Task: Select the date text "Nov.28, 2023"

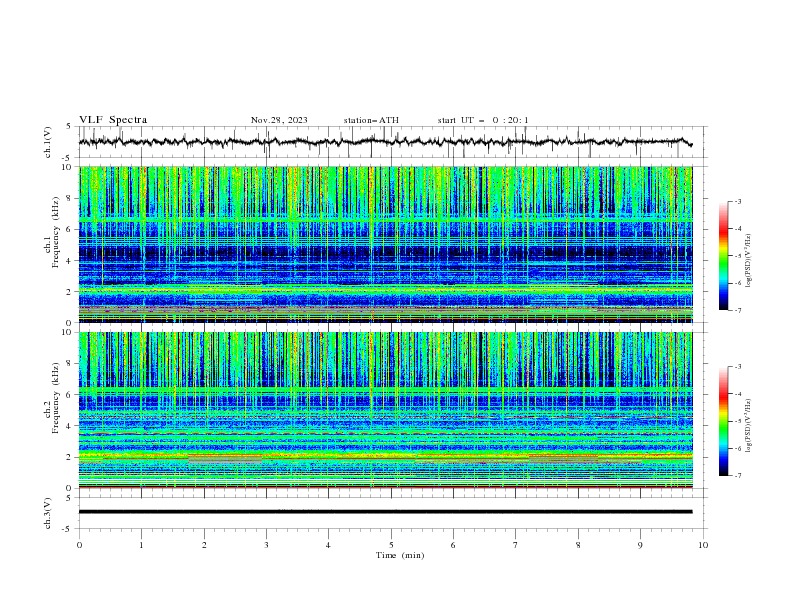Action: [279, 120]
